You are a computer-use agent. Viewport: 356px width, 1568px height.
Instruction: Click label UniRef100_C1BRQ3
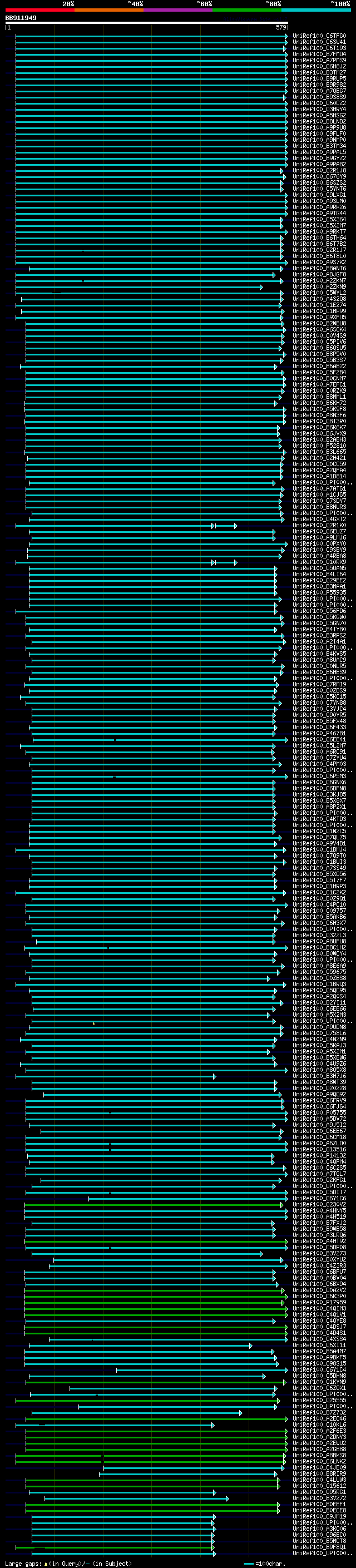point(319,985)
